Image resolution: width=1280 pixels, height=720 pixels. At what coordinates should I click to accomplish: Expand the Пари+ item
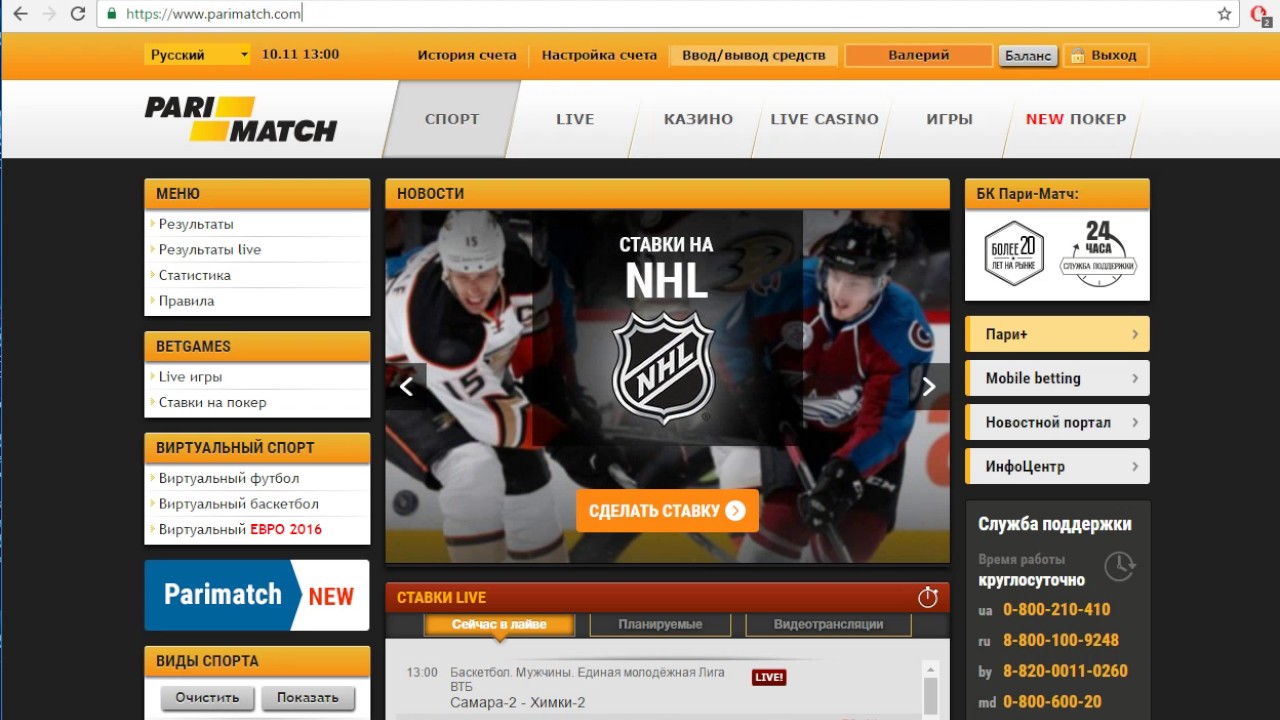pyautogui.click(x=1057, y=334)
